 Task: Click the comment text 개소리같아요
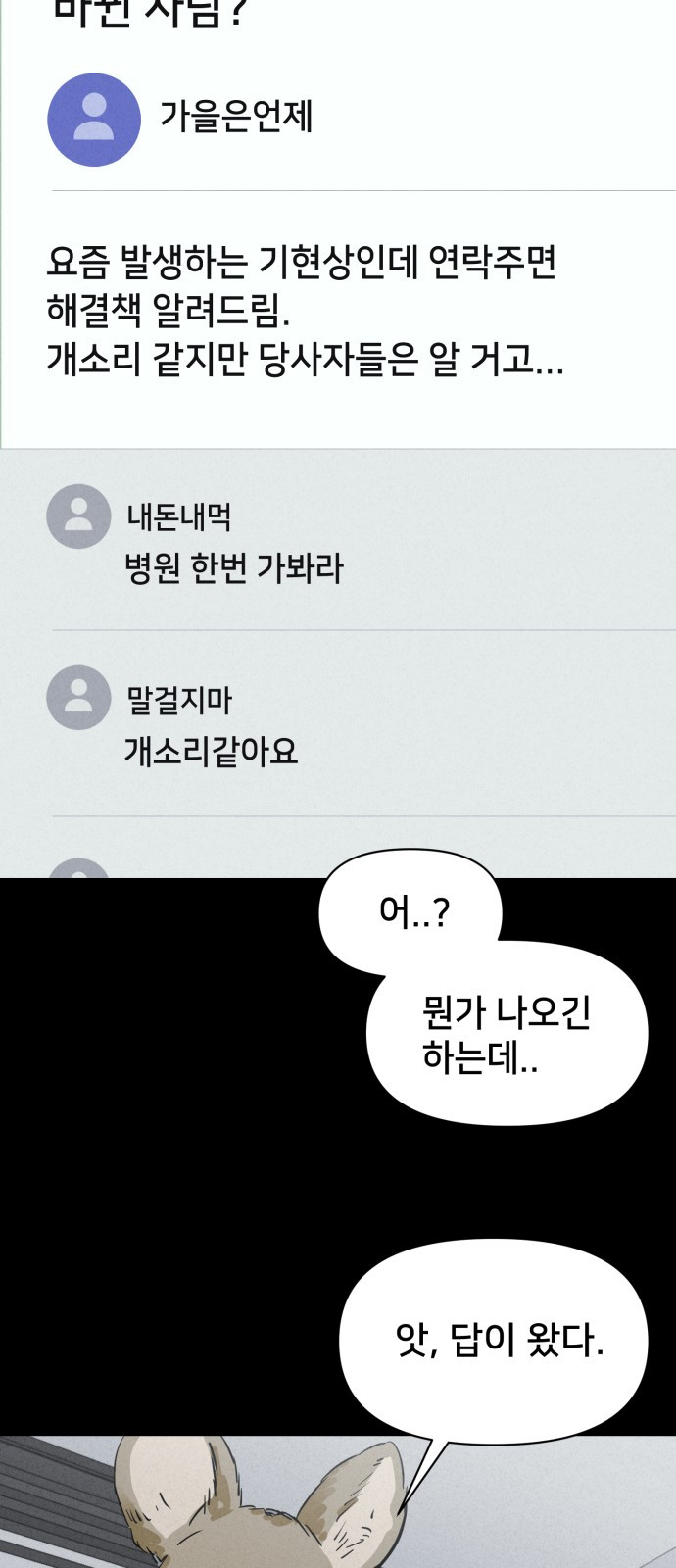211,751
